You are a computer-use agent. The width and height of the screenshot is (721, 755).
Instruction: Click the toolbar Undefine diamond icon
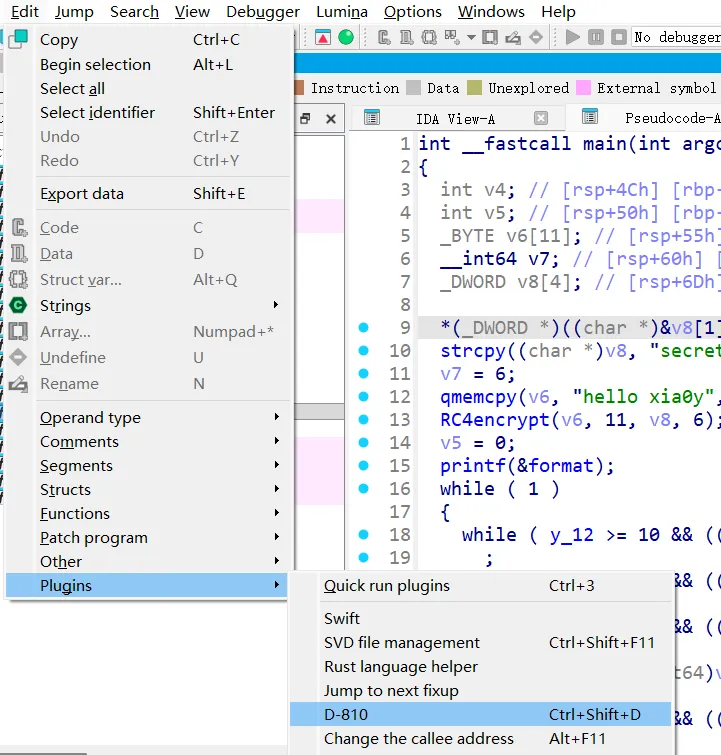click(536, 37)
